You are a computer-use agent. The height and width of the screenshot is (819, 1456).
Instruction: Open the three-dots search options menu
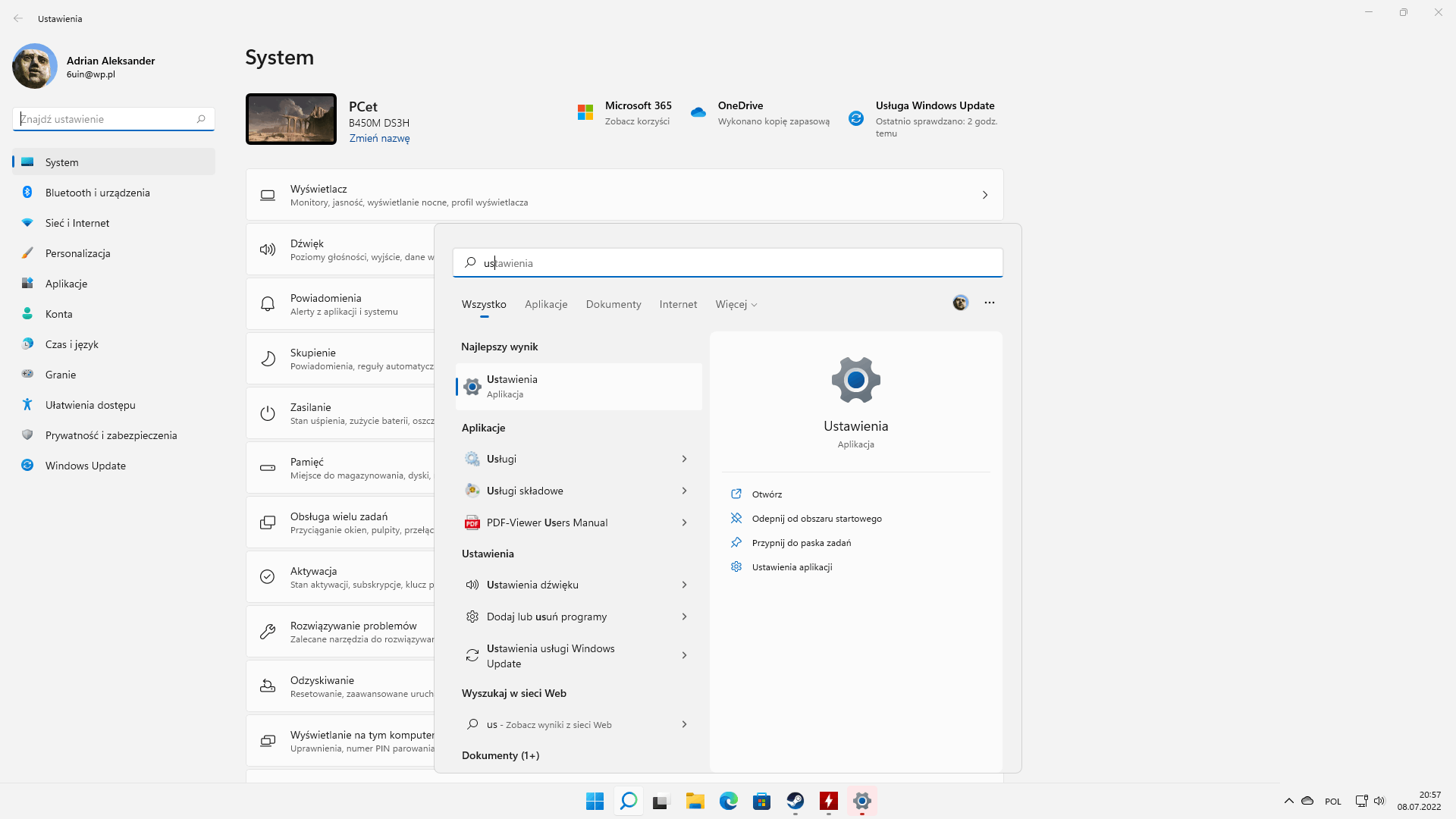(x=989, y=303)
